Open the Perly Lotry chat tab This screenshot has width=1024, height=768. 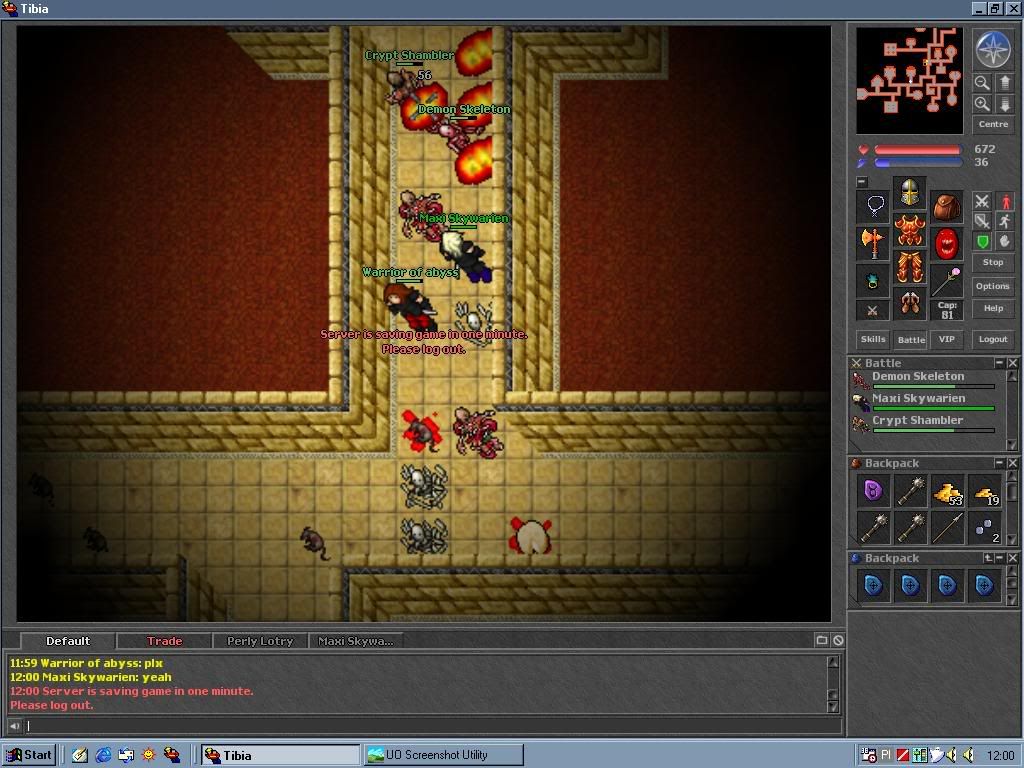260,641
